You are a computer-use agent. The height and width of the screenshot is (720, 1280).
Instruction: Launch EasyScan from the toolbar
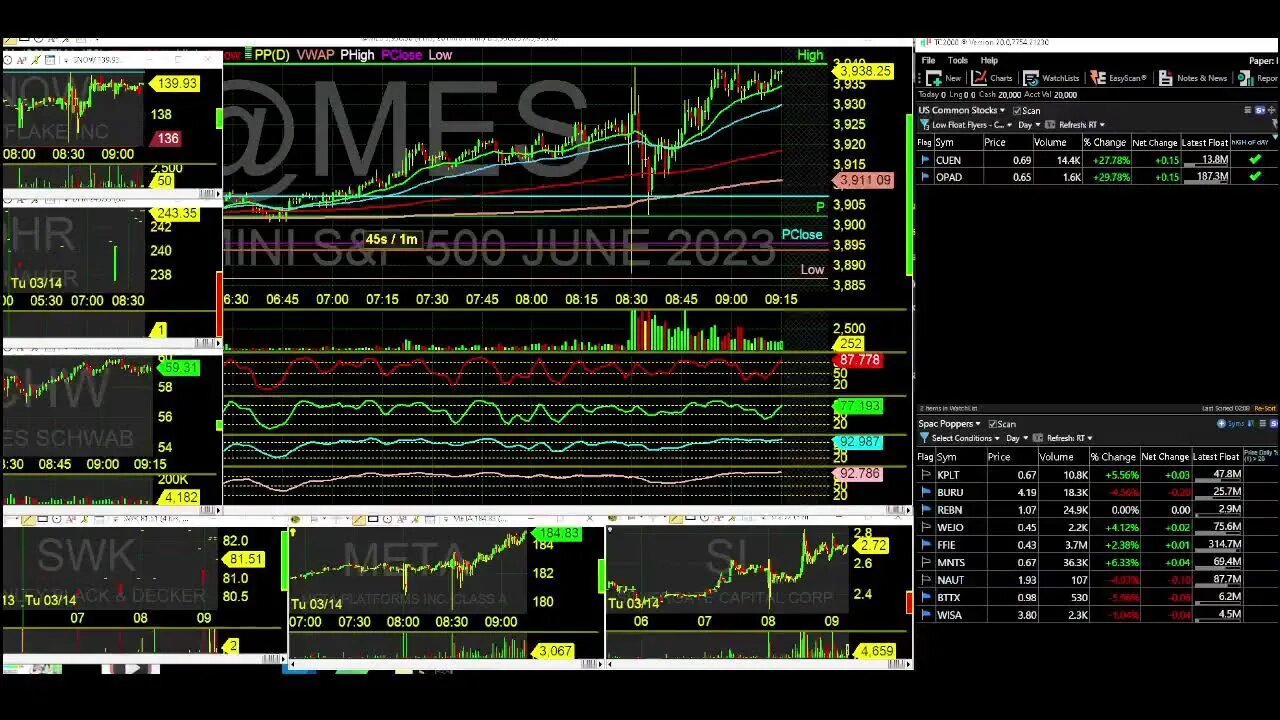[1118, 78]
